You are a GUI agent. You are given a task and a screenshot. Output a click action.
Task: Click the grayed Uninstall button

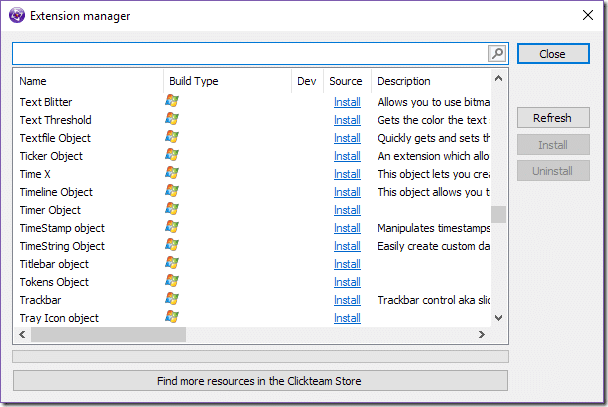click(553, 171)
